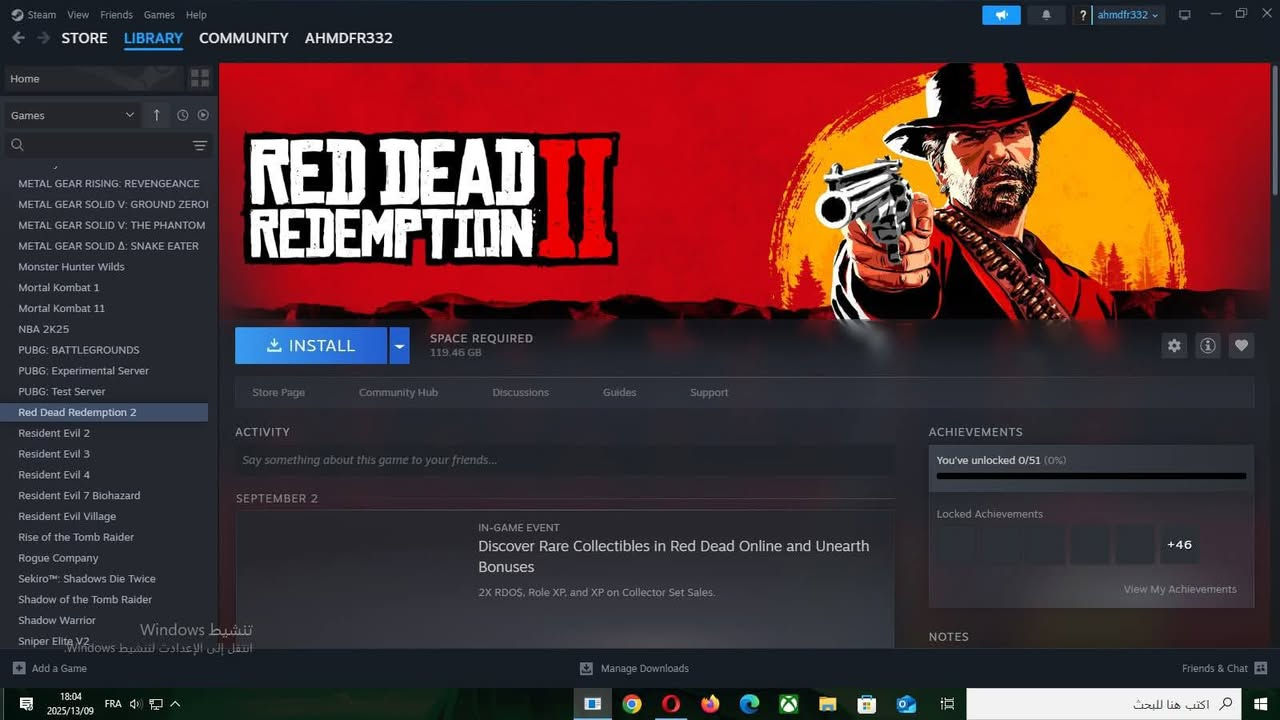1280x720 pixels.
Task: Open the Friends menu
Action: 116,15
